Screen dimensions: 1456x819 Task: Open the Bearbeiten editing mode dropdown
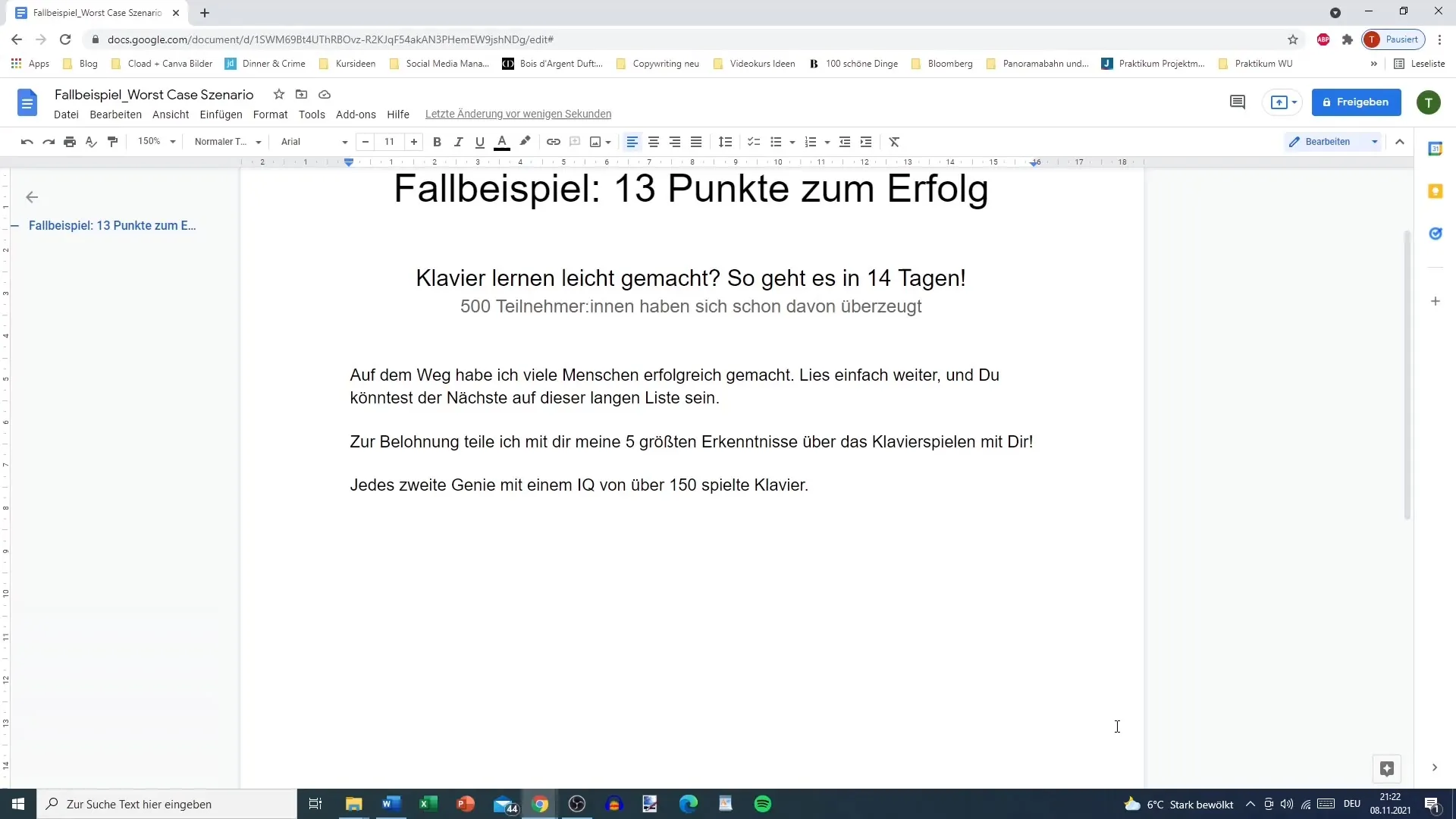[1333, 142]
